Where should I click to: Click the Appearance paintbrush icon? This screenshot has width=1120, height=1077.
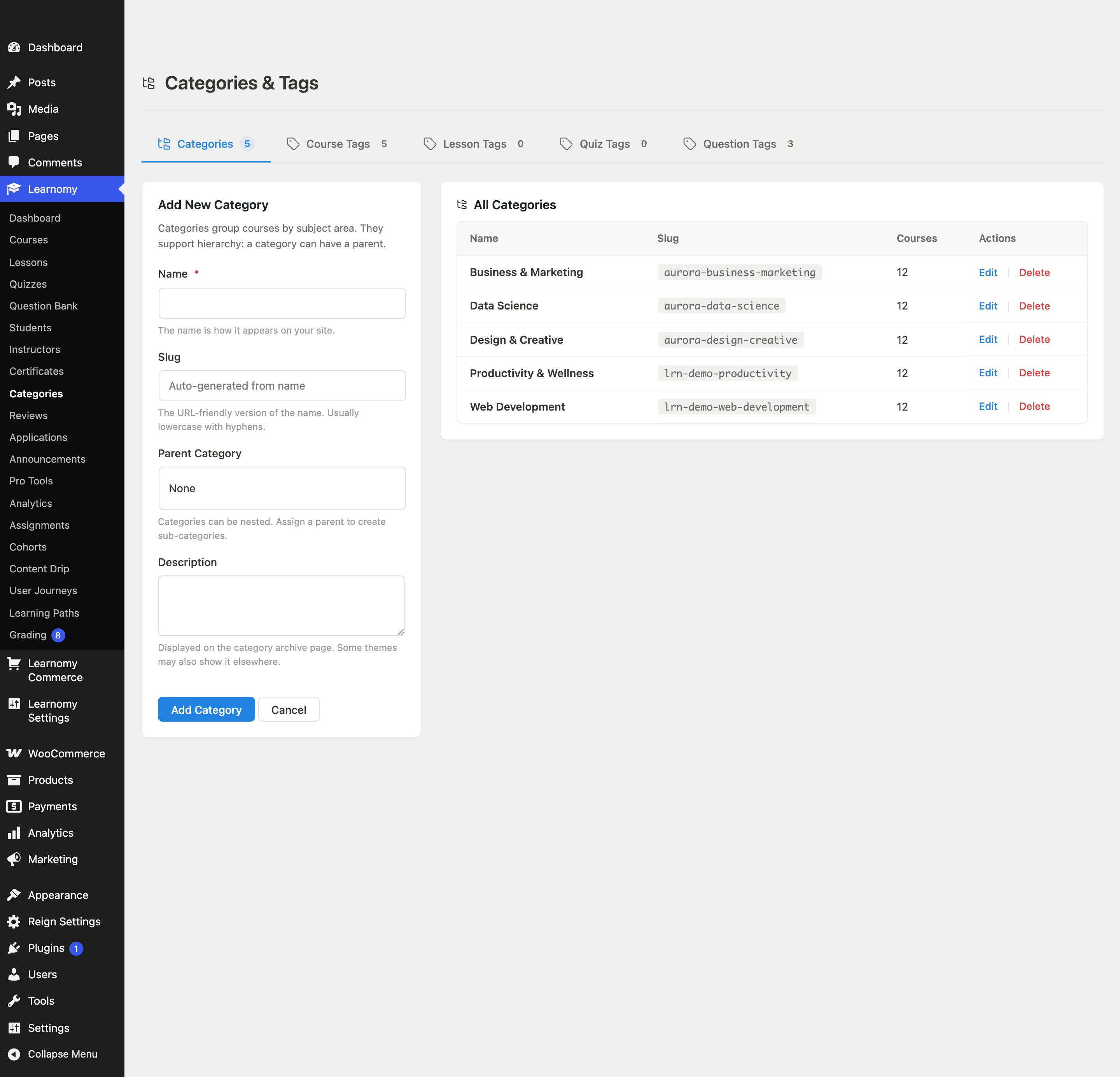coord(14,895)
